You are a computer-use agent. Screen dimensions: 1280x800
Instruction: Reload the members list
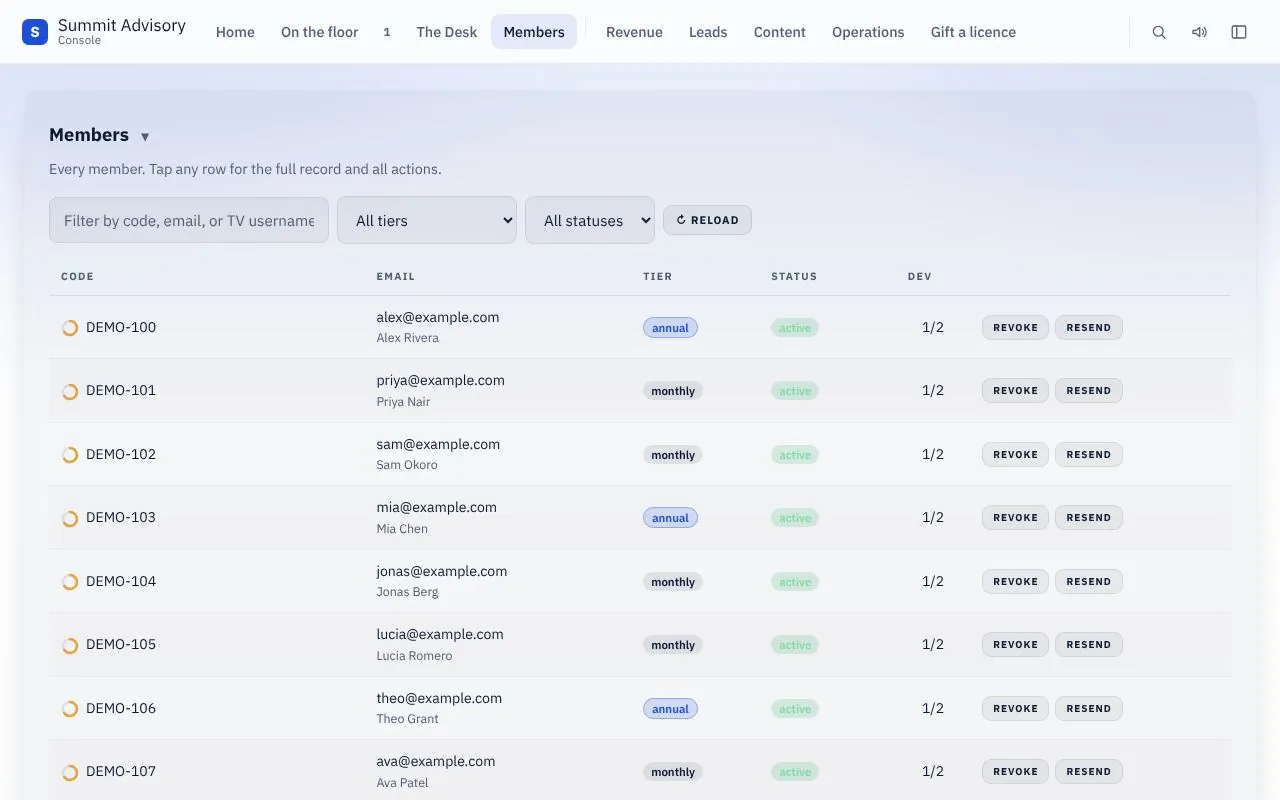point(707,220)
